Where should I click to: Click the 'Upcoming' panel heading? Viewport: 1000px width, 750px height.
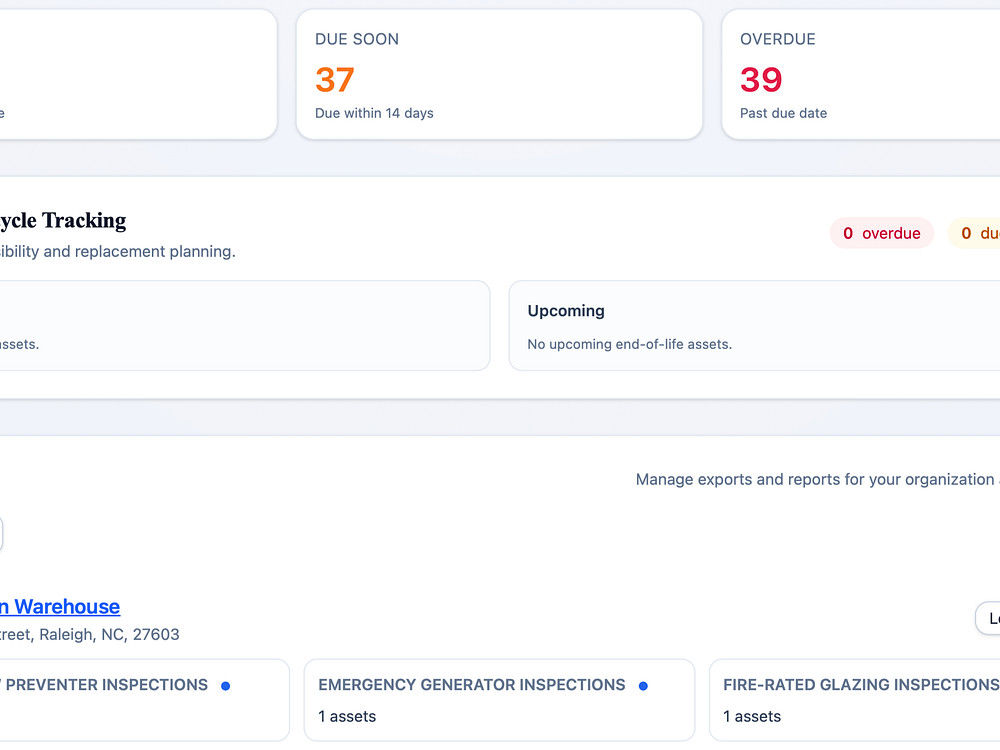[x=566, y=311]
